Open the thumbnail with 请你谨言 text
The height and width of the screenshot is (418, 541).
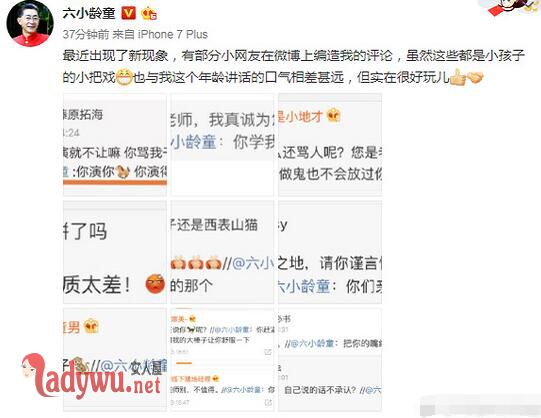click(x=330, y=252)
